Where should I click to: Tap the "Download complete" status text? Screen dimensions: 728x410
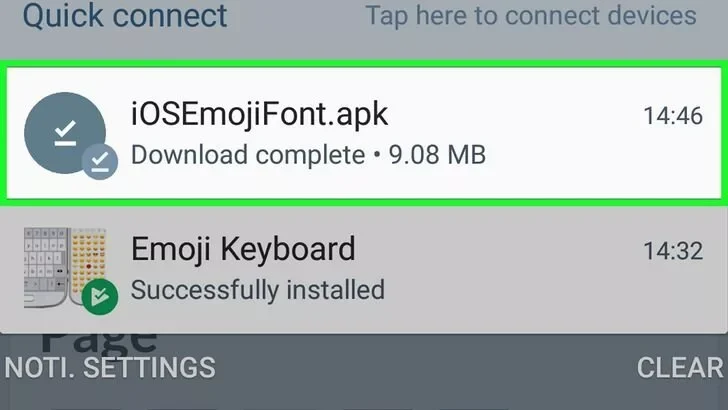tap(248, 155)
